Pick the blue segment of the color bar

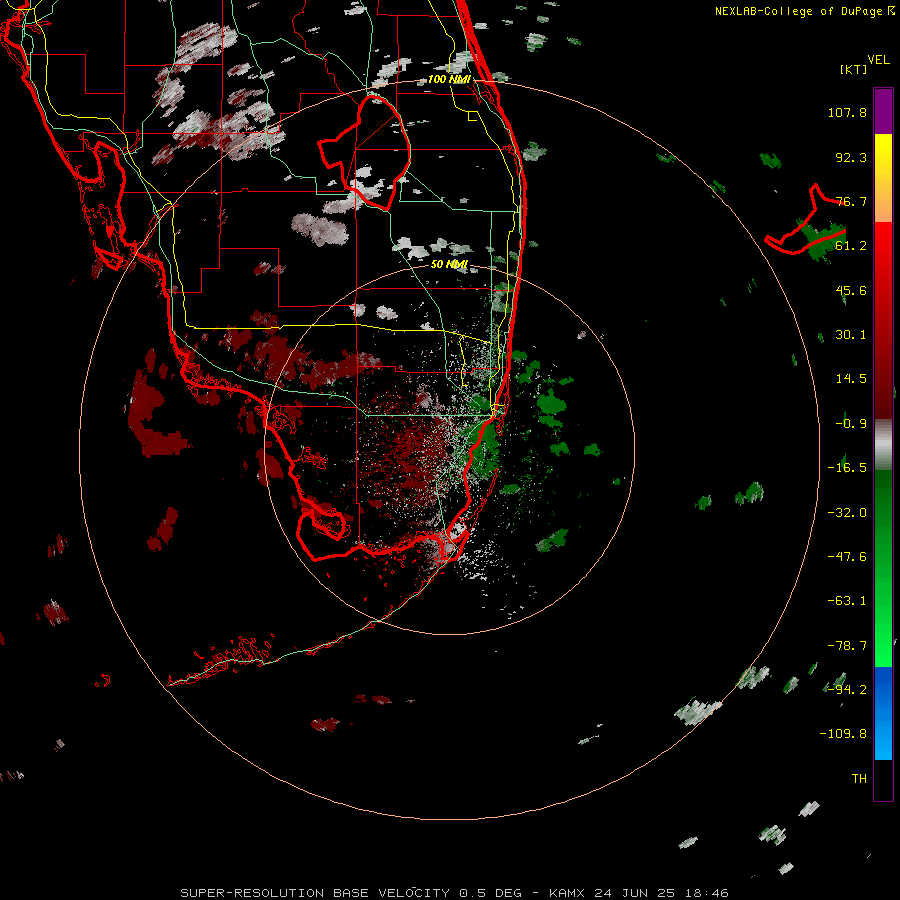(883, 713)
